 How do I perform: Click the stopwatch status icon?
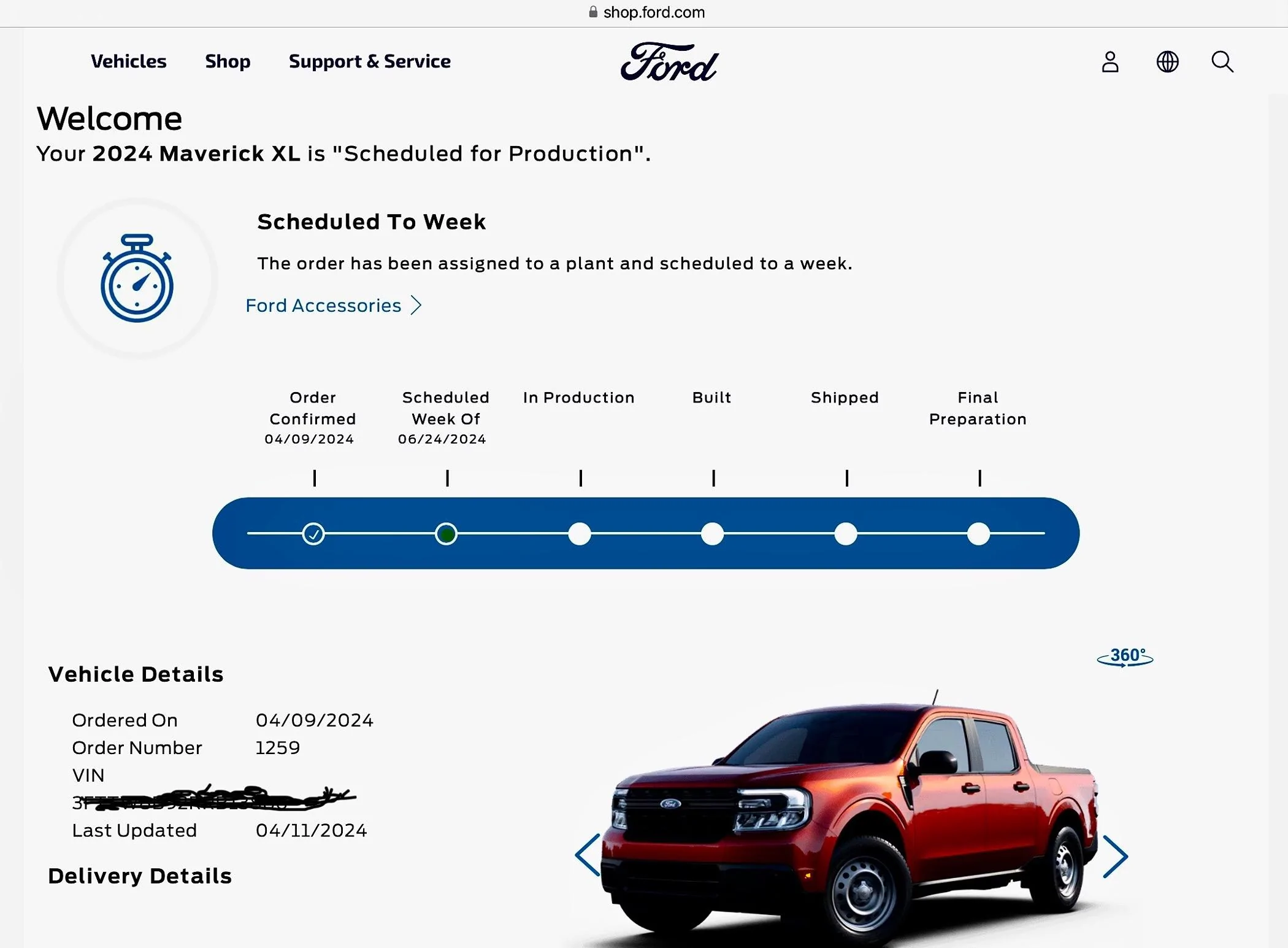point(137,278)
